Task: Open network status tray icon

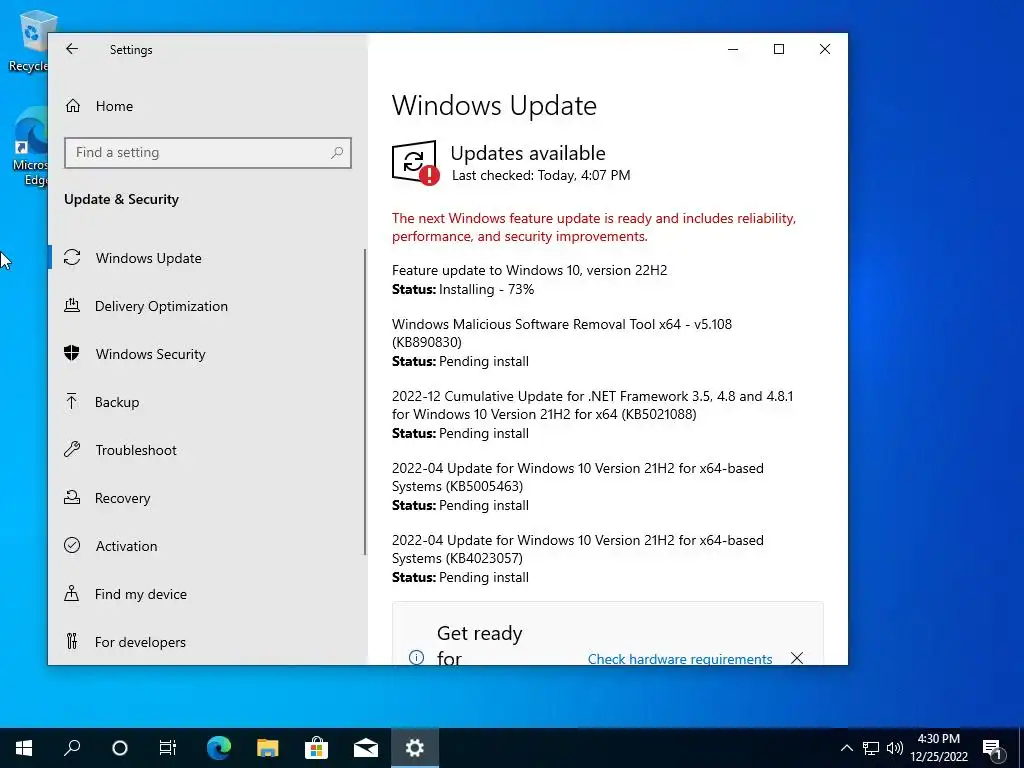Action: [x=871, y=748]
